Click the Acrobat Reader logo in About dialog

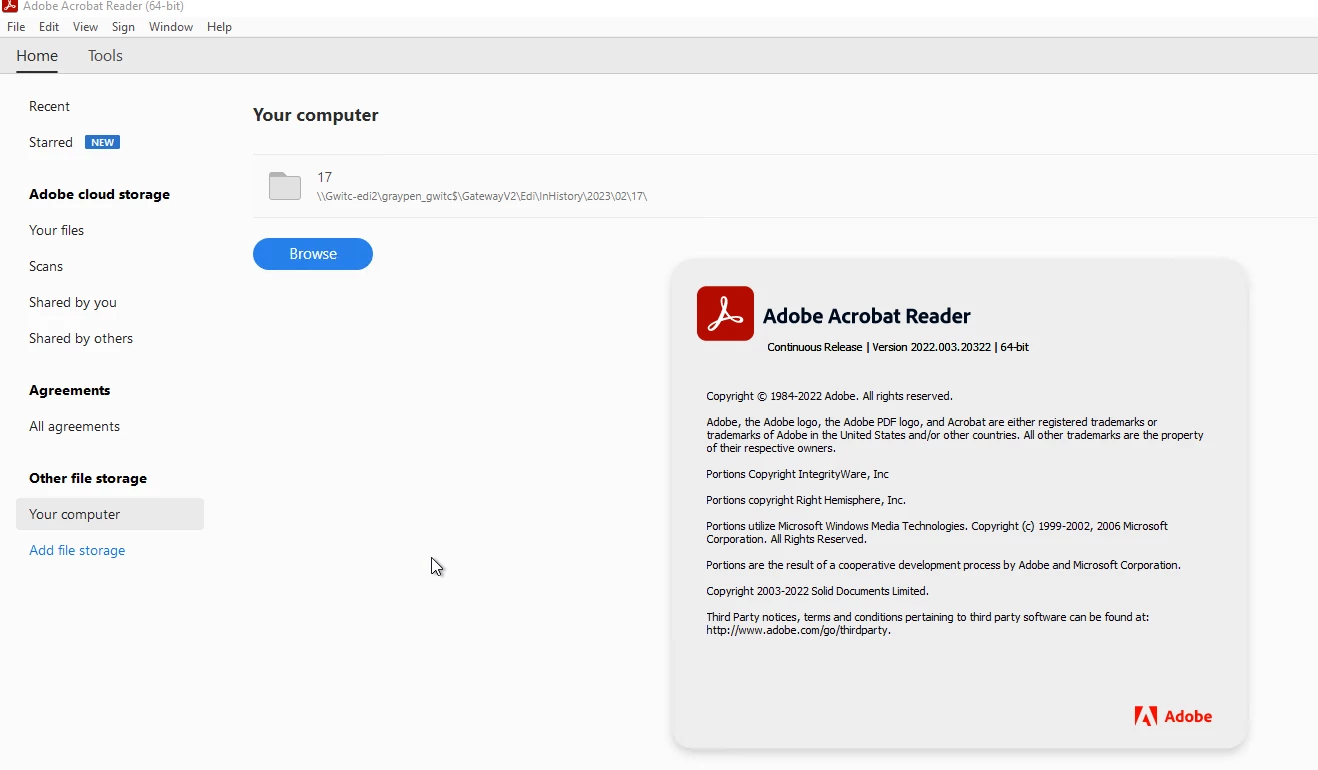[725, 314]
